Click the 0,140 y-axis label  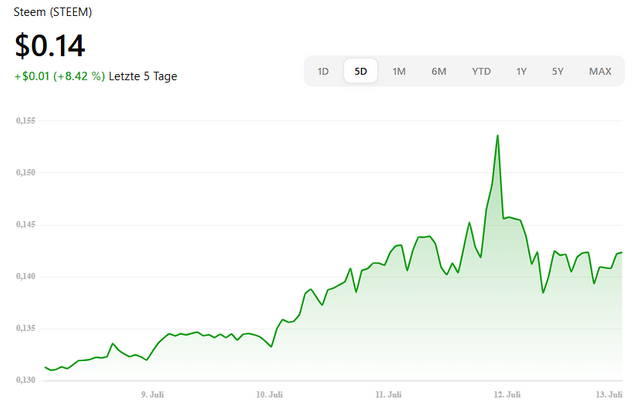pyautogui.click(x=26, y=276)
